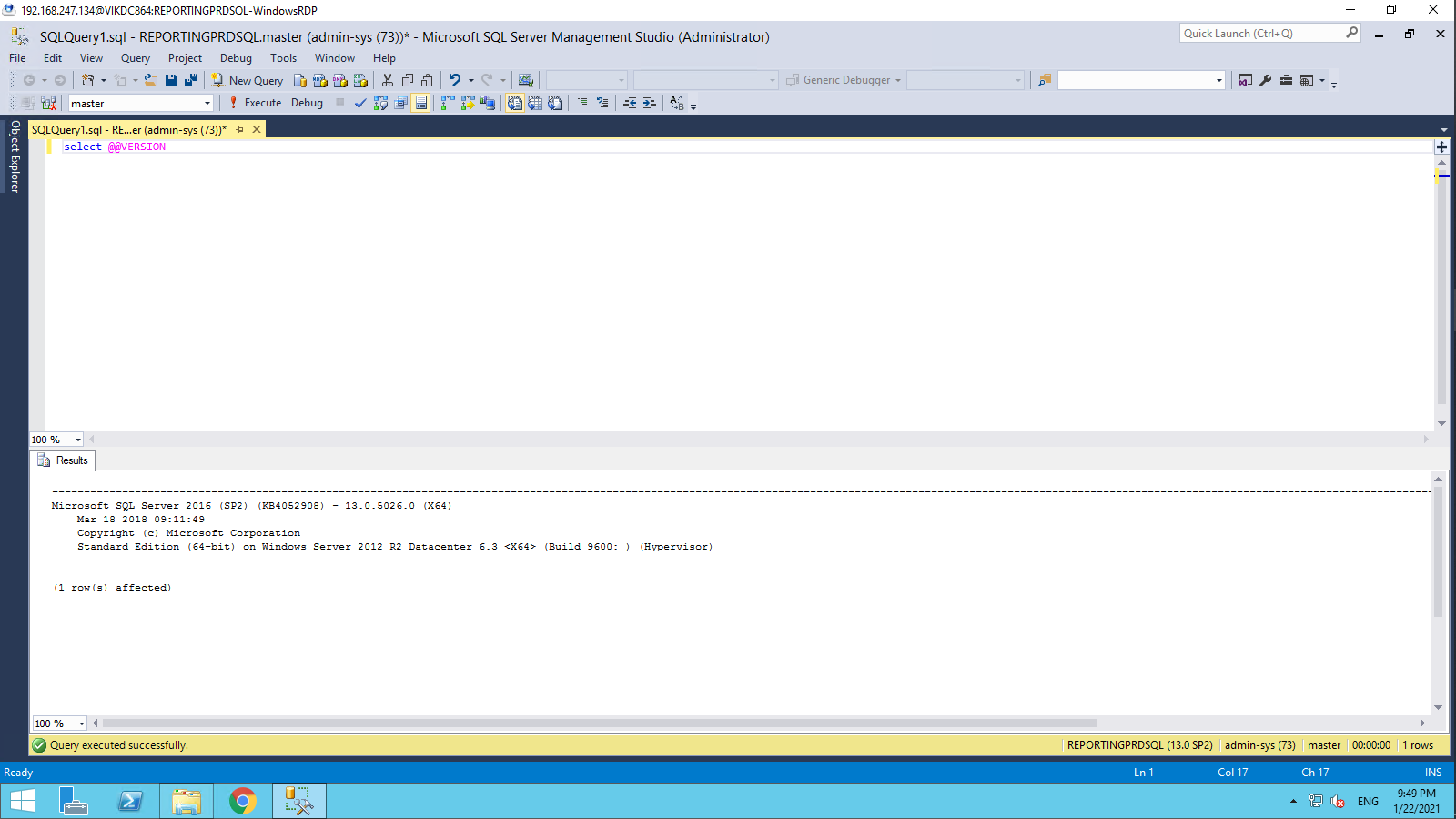Toggle IntelliSense Enabled icon
The image size is (1456, 819).
pyautogui.click(x=420, y=103)
